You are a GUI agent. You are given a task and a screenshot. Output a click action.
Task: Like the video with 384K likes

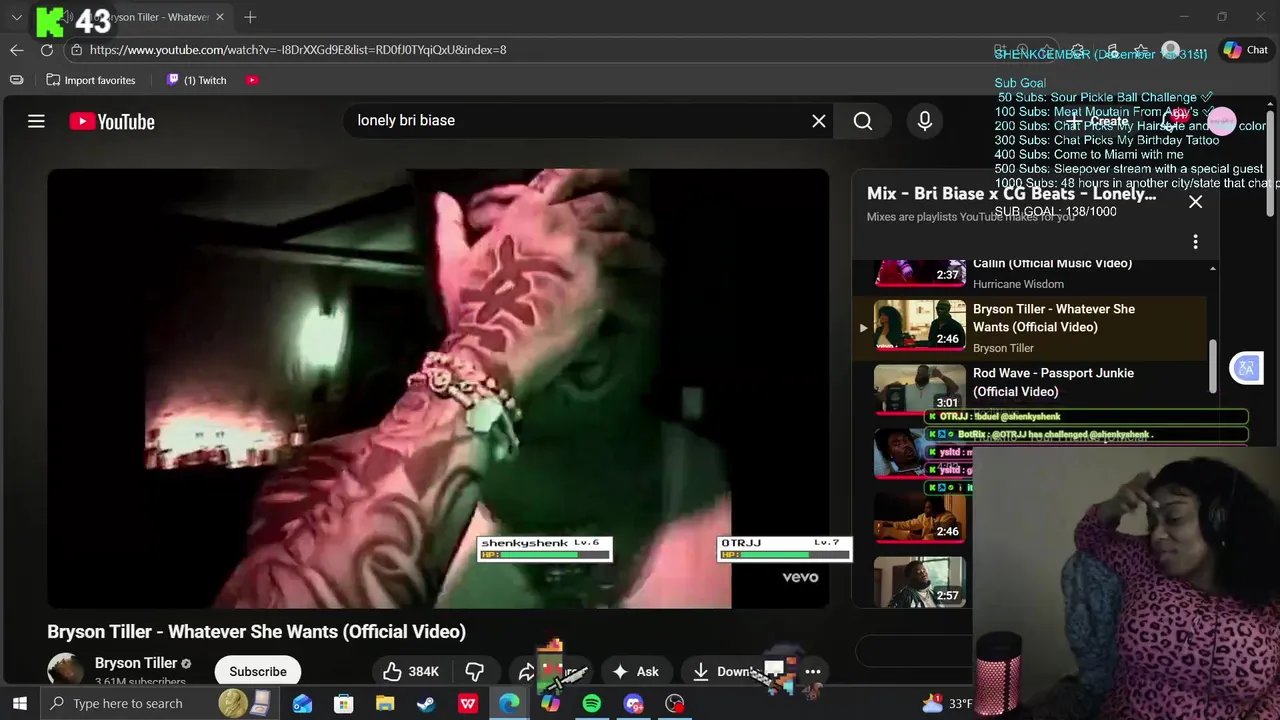(411, 672)
